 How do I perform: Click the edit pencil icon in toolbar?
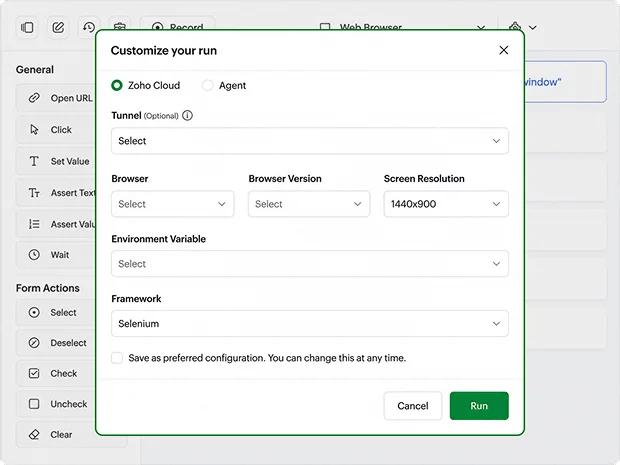(58, 27)
